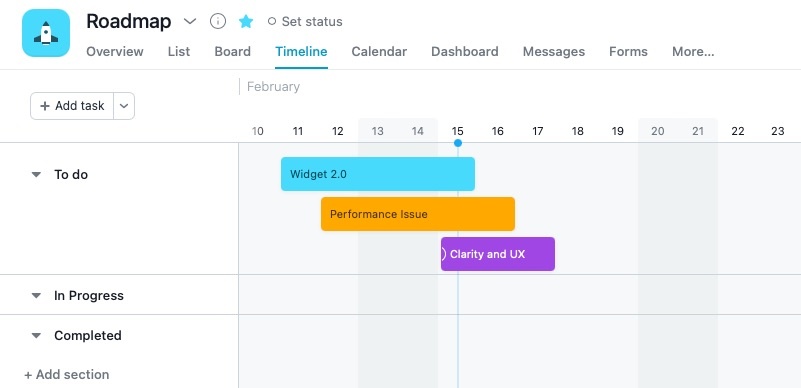Click the today marker dot at 15
The width and height of the screenshot is (801, 388).
tap(458, 143)
